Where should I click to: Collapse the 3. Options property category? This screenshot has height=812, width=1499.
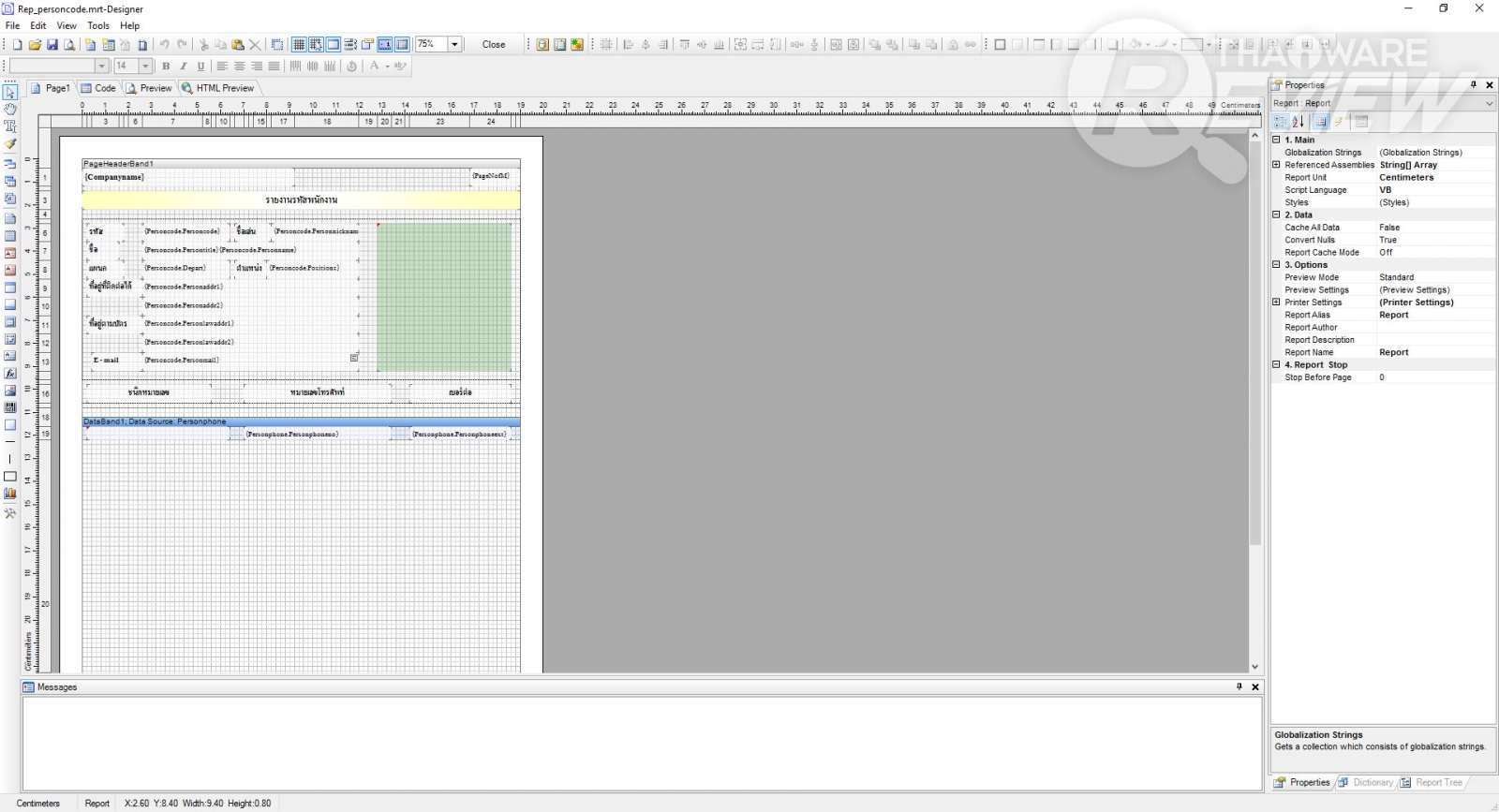(x=1276, y=265)
